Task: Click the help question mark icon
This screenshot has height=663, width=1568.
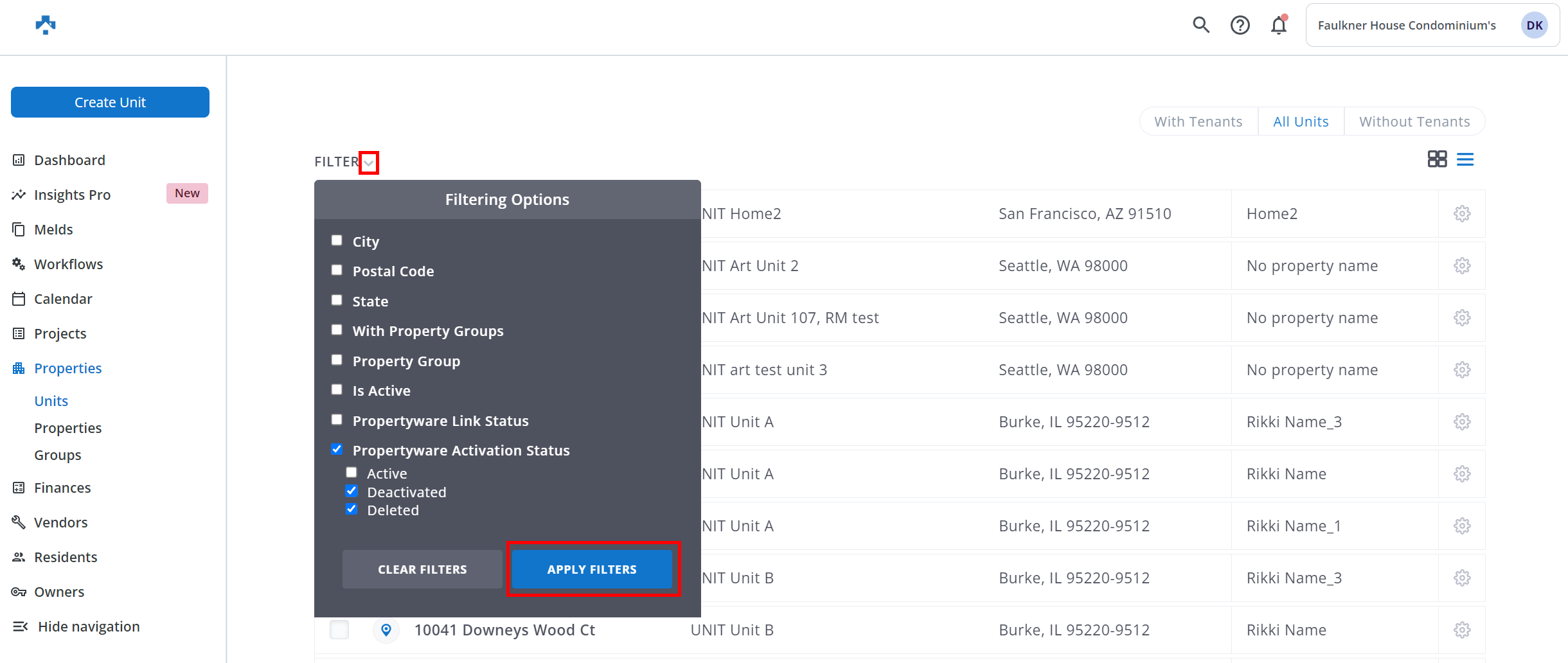Action: (1240, 25)
